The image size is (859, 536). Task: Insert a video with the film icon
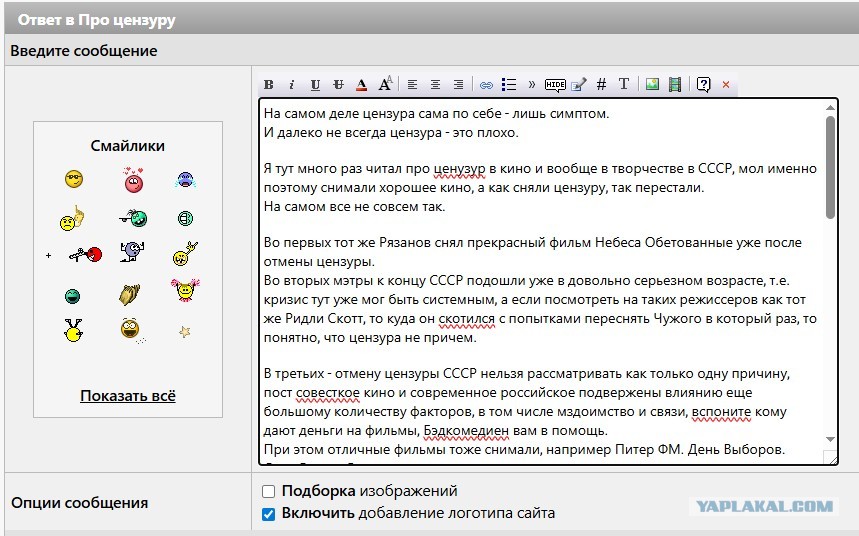(x=675, y=84)
